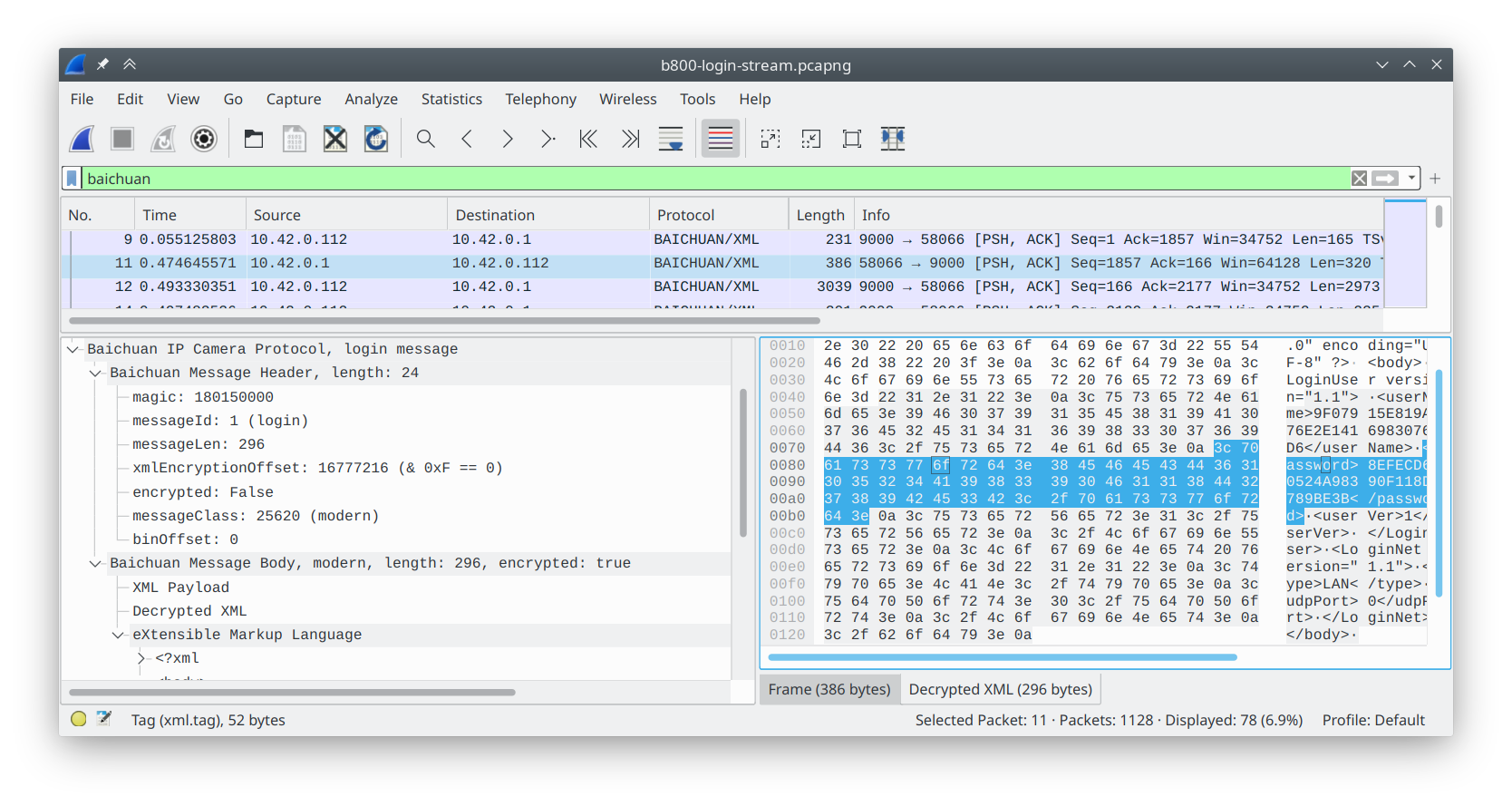
Task: Click packet list horizontal scrollbar
Action: tap(444, 320)
